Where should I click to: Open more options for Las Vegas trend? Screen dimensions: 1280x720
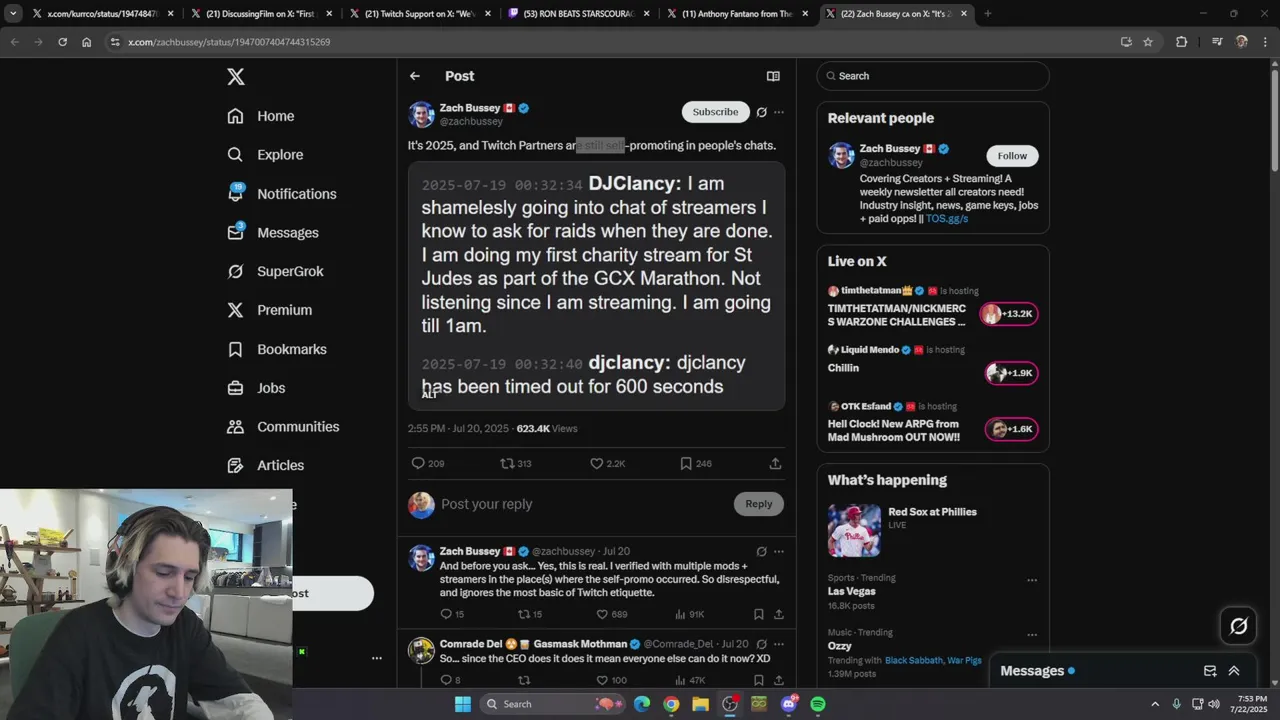(x=1032, y=580)
